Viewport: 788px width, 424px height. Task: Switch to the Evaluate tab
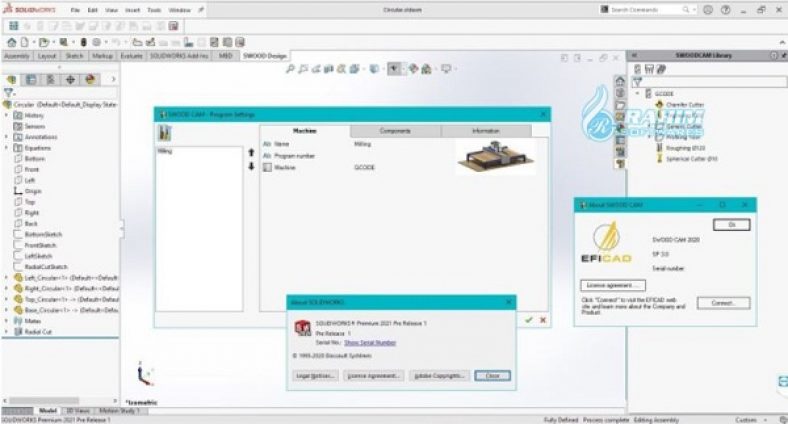tap(131, 56)
